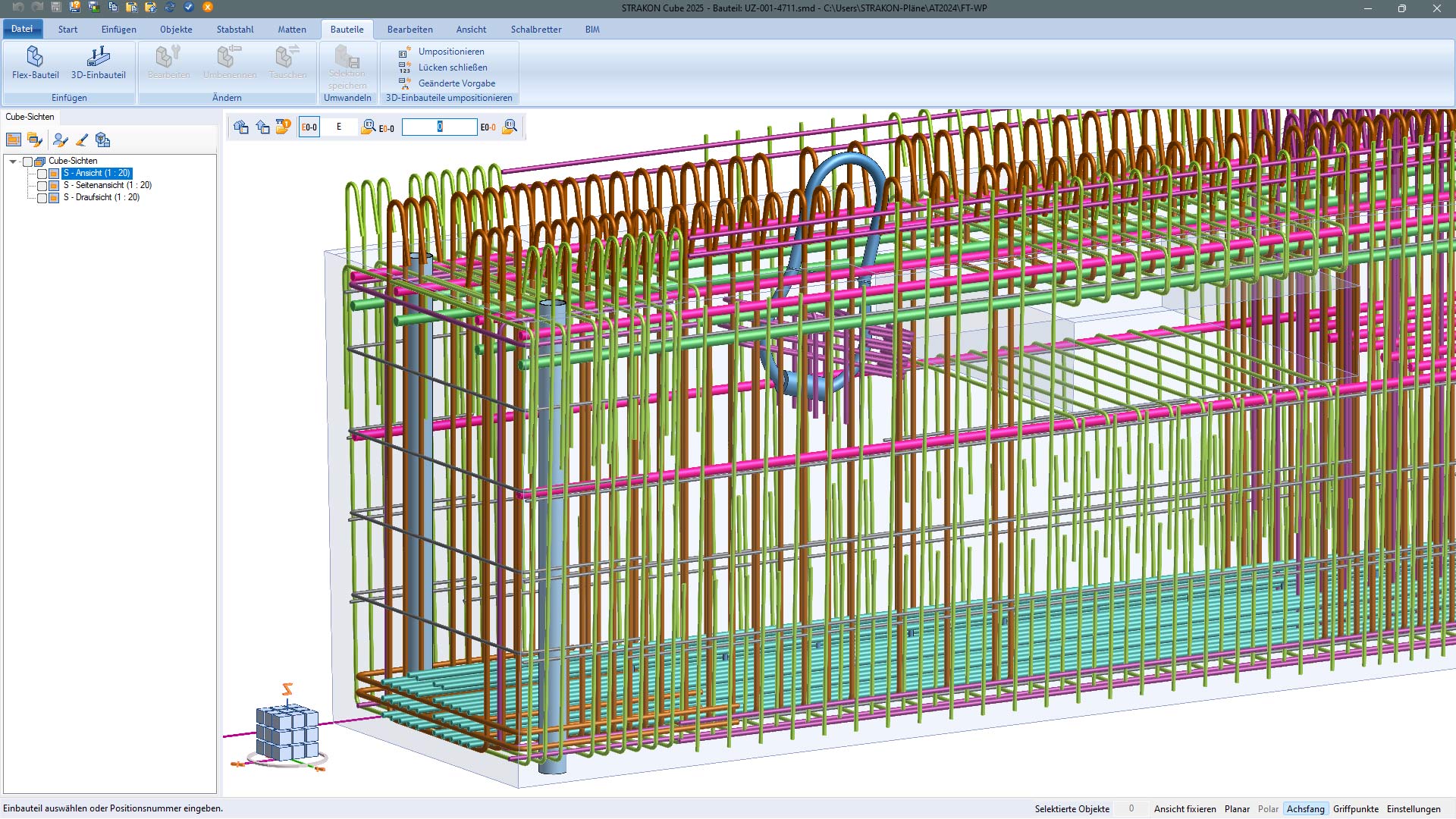Select S - Seitenansicht (1 : 20) tree row
Image resolution: width=1456 pixels, height=819 pixels.
coord(107,185)
